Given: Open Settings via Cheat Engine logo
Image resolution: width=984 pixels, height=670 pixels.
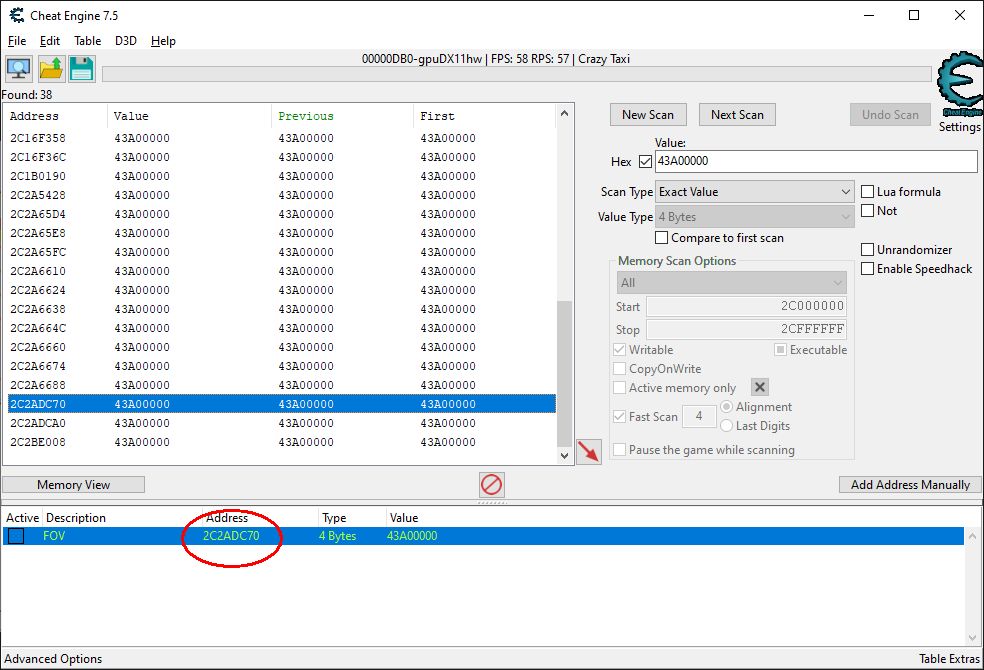Looking at the screenshot, I should click(x=960, y=83).
